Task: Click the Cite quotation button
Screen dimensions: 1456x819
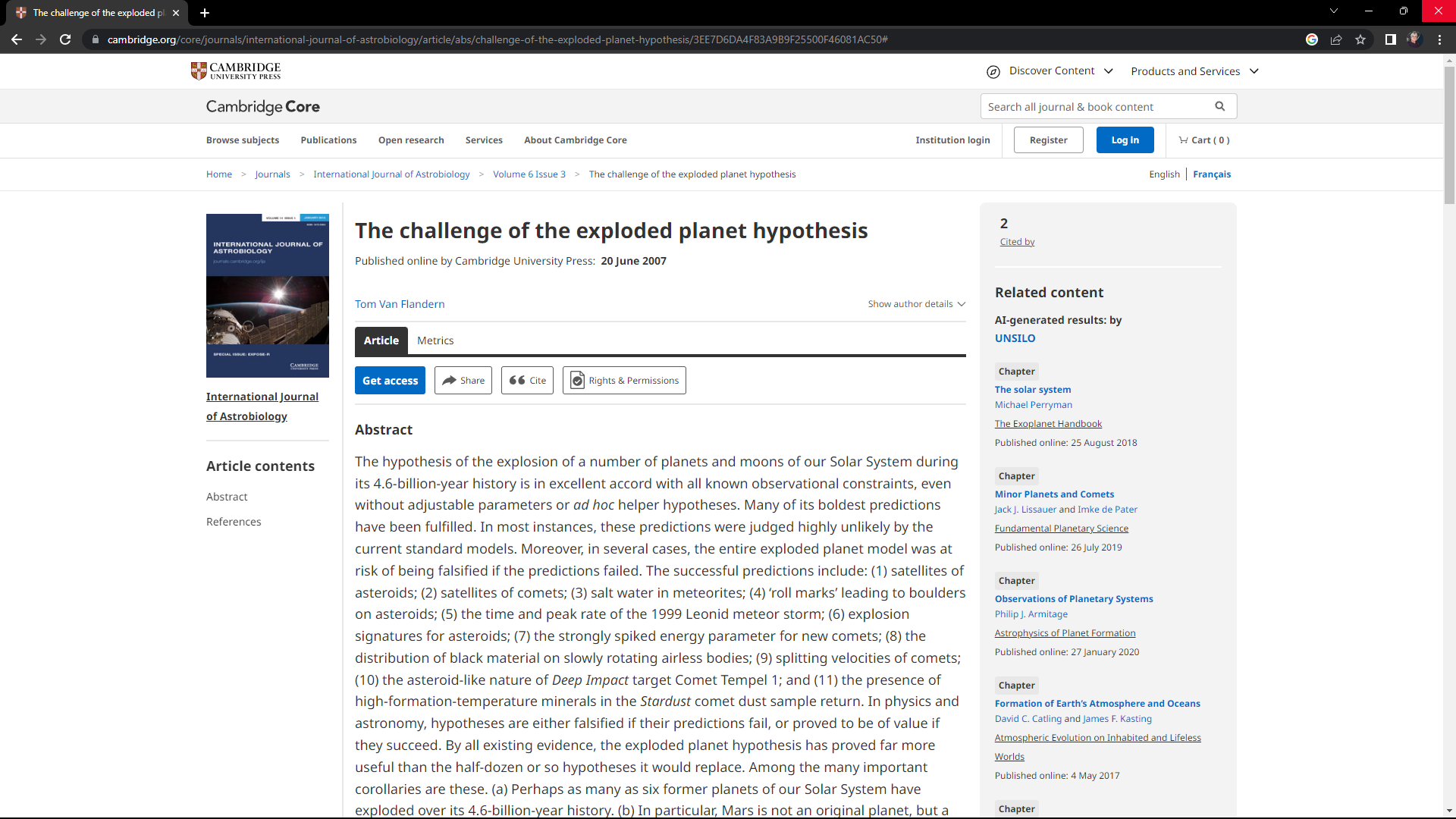Action: (x=527, y=381)
